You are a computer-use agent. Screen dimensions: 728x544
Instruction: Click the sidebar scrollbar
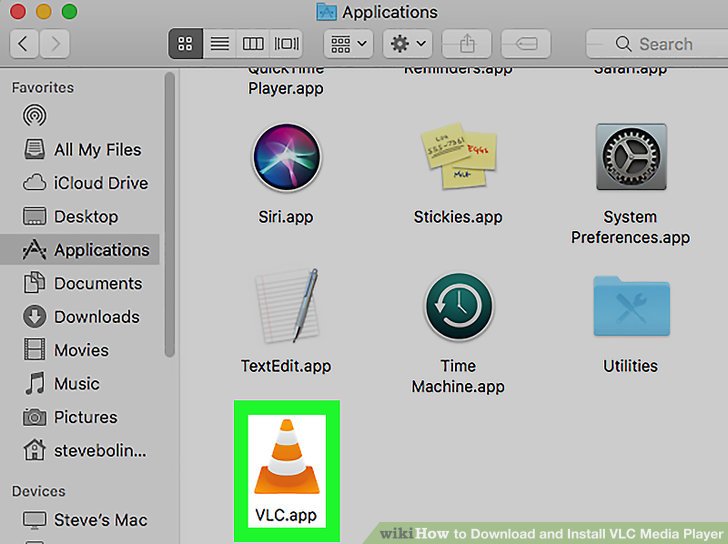click(x=170, y=214)
